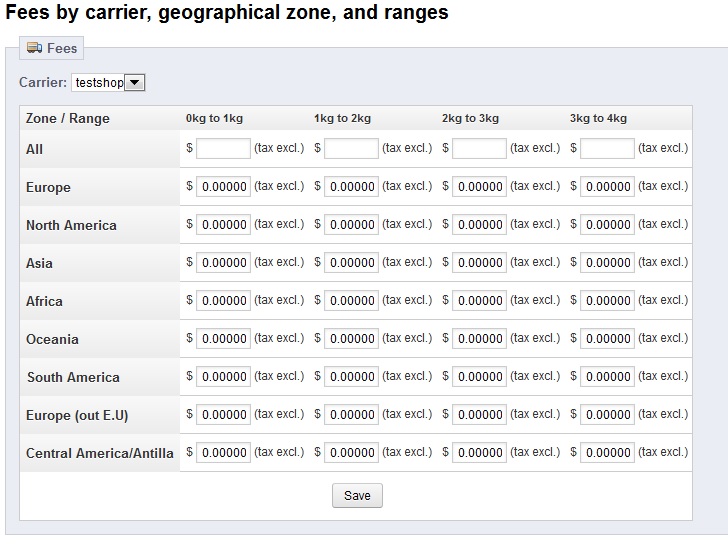Focus the All zone 3kg to 4kg field
The image size is (728, 544).
[607, 149]
